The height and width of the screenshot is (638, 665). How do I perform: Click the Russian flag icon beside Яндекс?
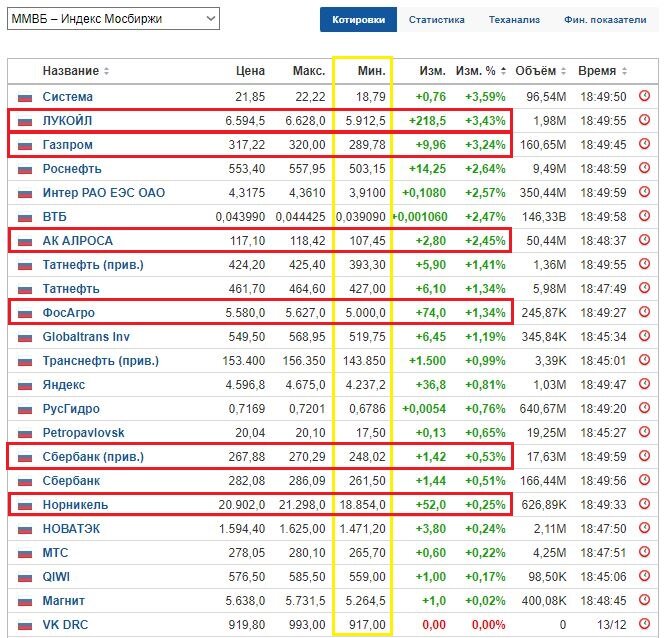[25, 386]
